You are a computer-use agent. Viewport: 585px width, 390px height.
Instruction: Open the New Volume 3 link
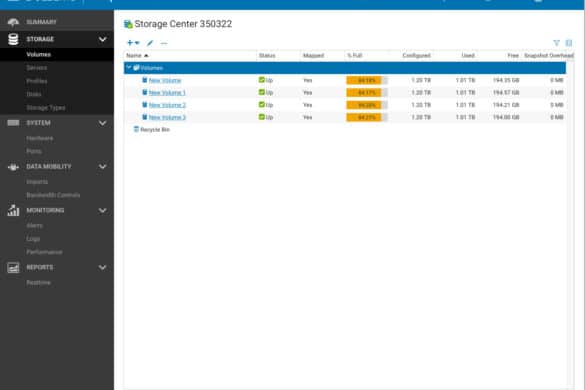pos(167,117)
